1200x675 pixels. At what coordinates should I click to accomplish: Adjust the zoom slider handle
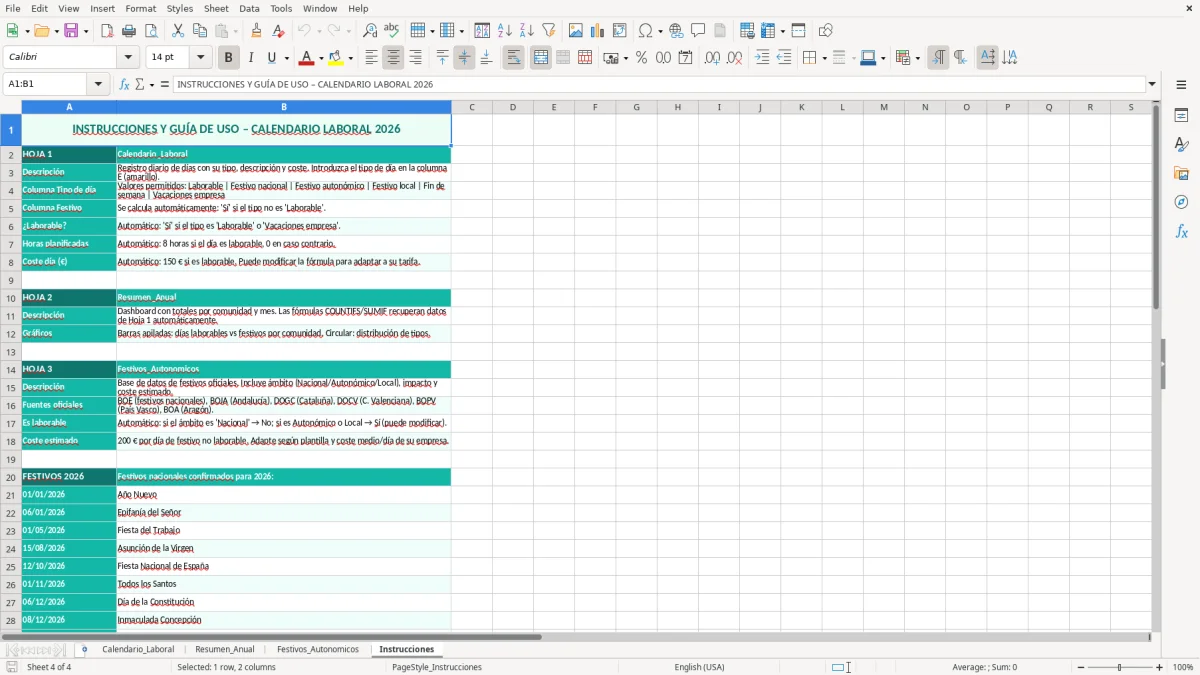click(1120, 667)
